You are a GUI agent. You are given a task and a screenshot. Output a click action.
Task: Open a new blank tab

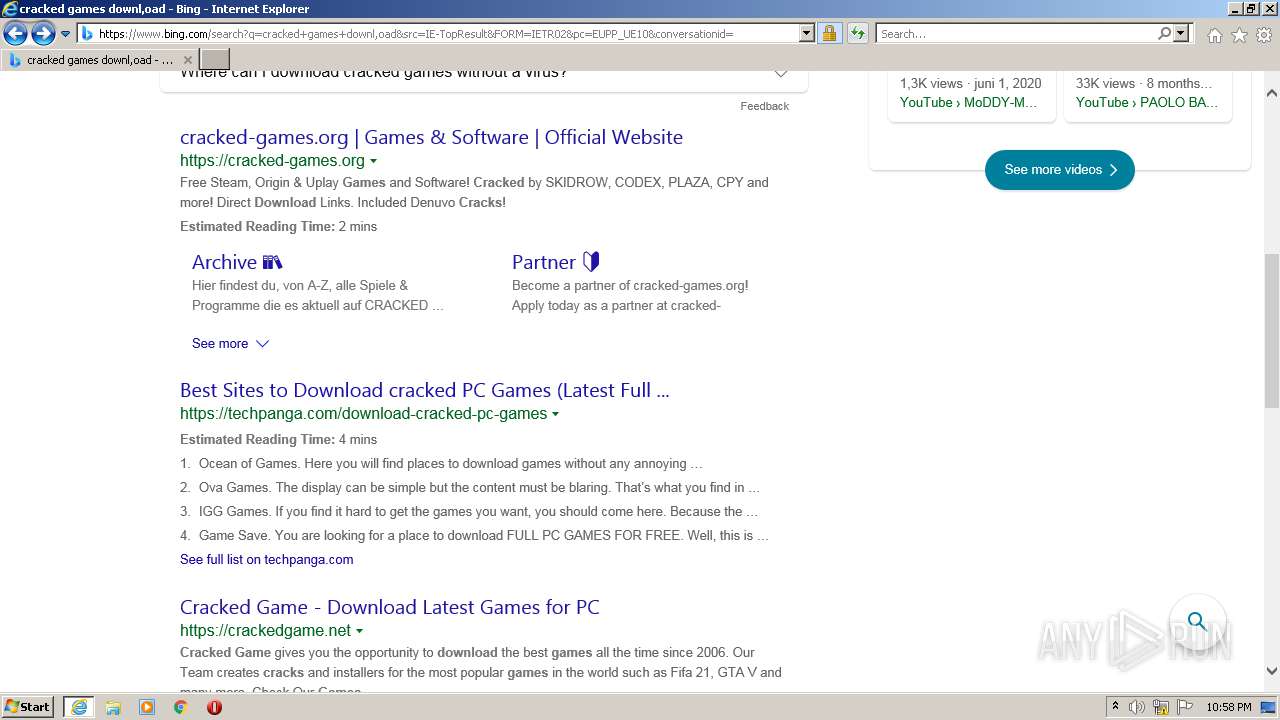tap(215, 60)
